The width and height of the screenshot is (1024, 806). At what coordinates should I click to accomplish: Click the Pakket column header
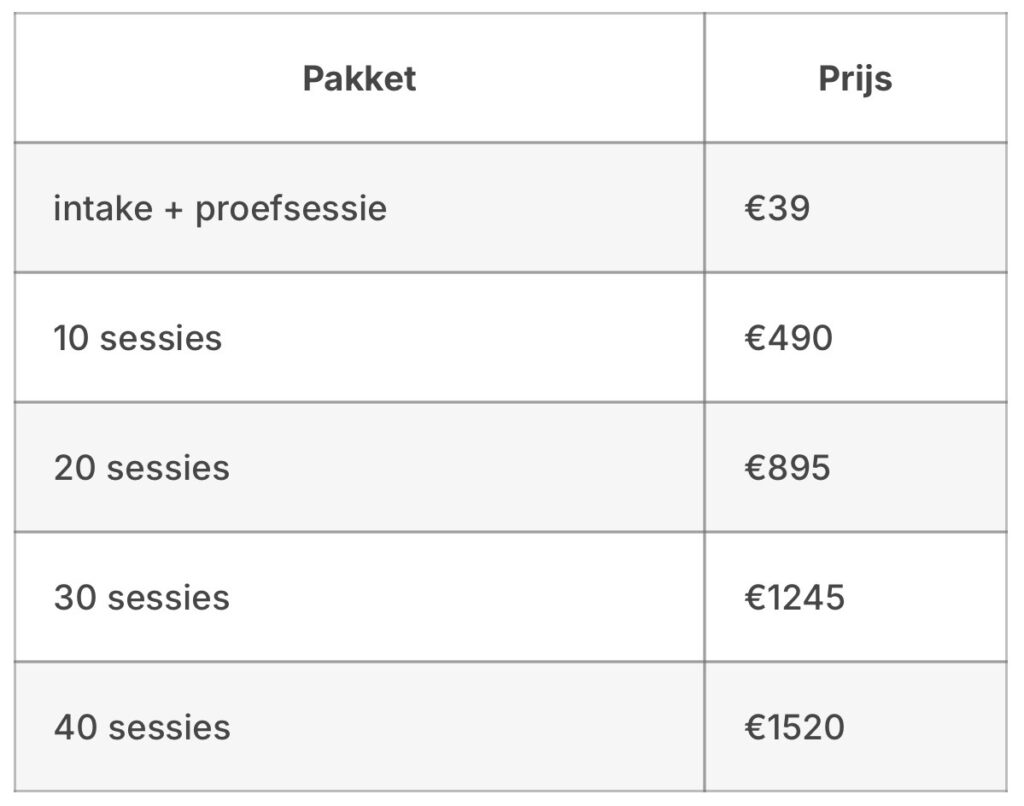[359, 78]
